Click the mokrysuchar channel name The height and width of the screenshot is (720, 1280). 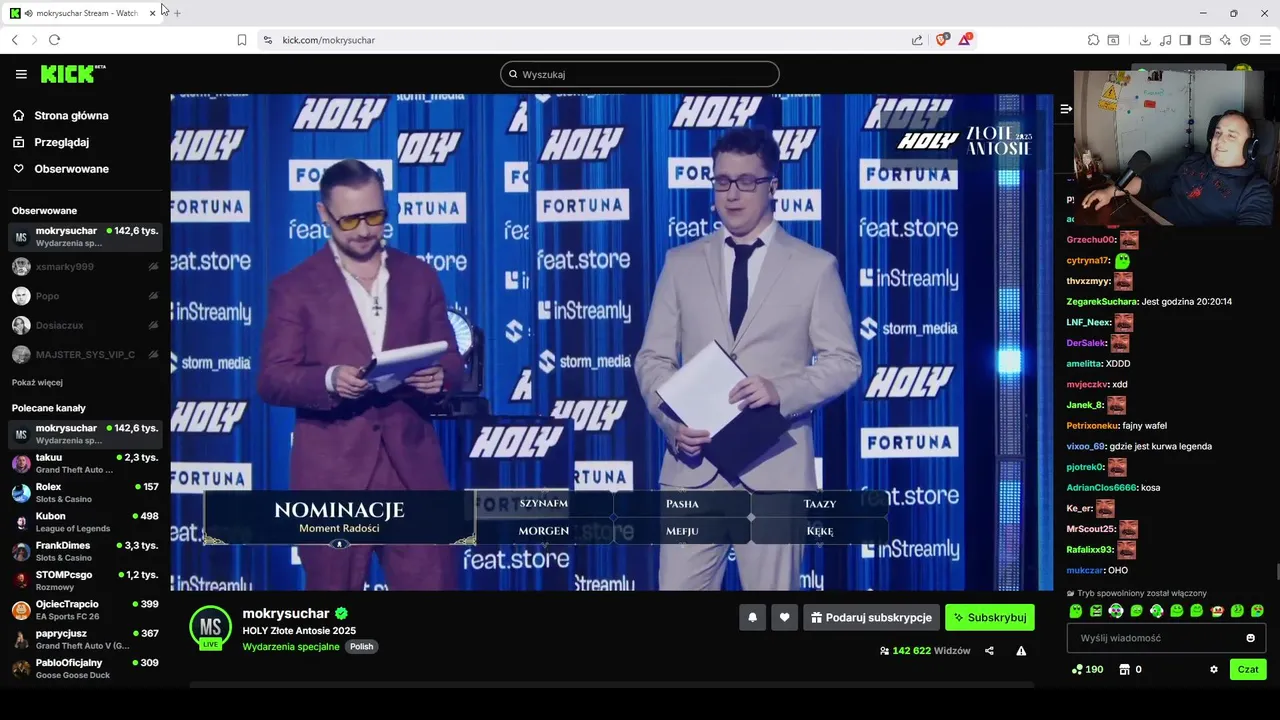[286, 613]
